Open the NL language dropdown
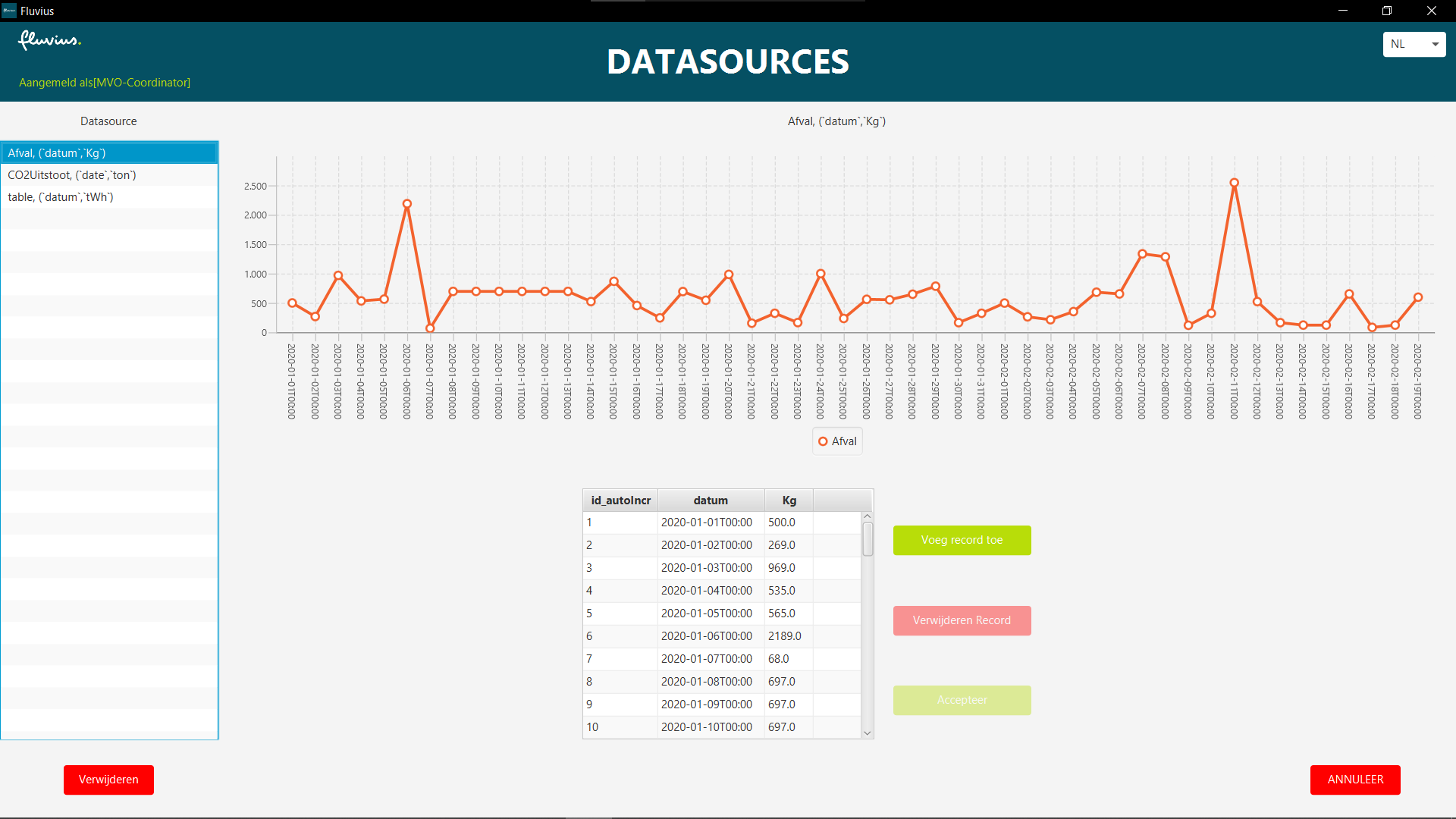1456x819 pixels. (1414, 44)
